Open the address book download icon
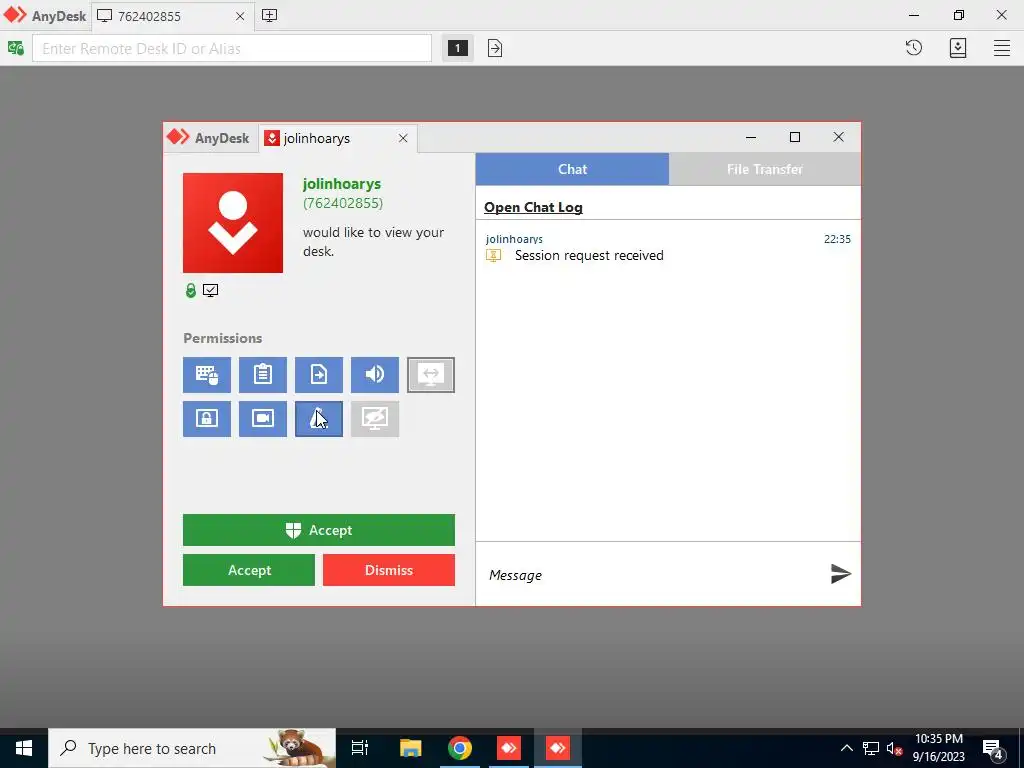The width and height of the screenshot is (1024, 768). pos(958,48)
